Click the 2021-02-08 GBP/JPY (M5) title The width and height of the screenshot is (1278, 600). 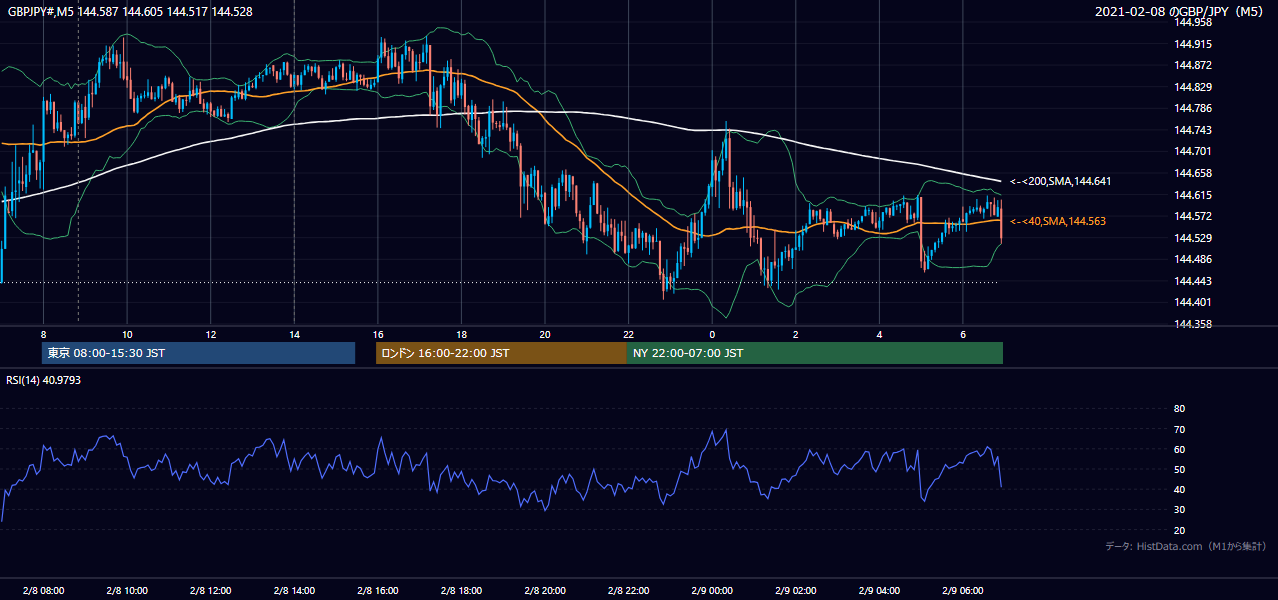(x=1181, y=11)
